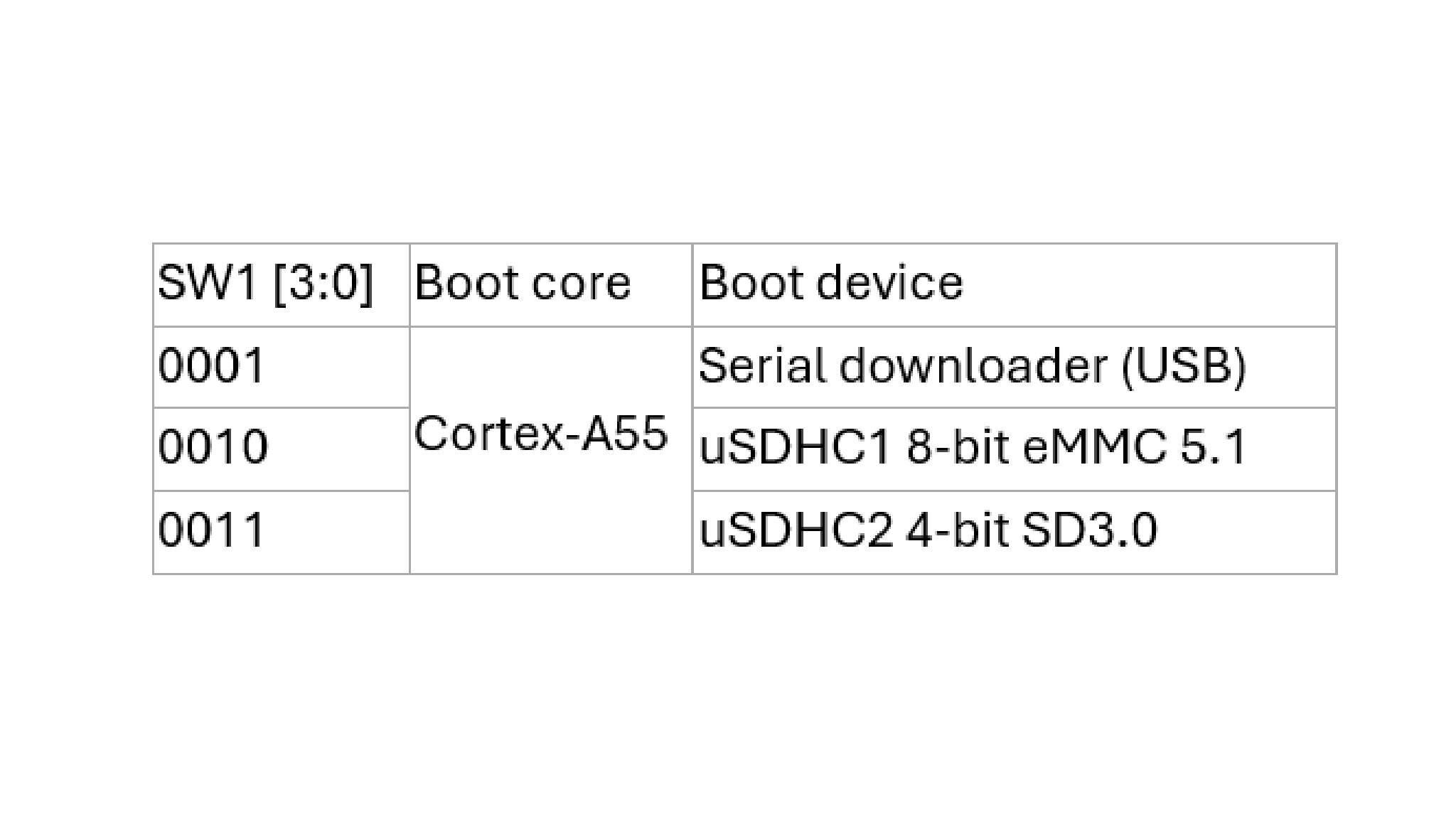
Task: Click the SD3.0 text
Action: pos(1089,531)
